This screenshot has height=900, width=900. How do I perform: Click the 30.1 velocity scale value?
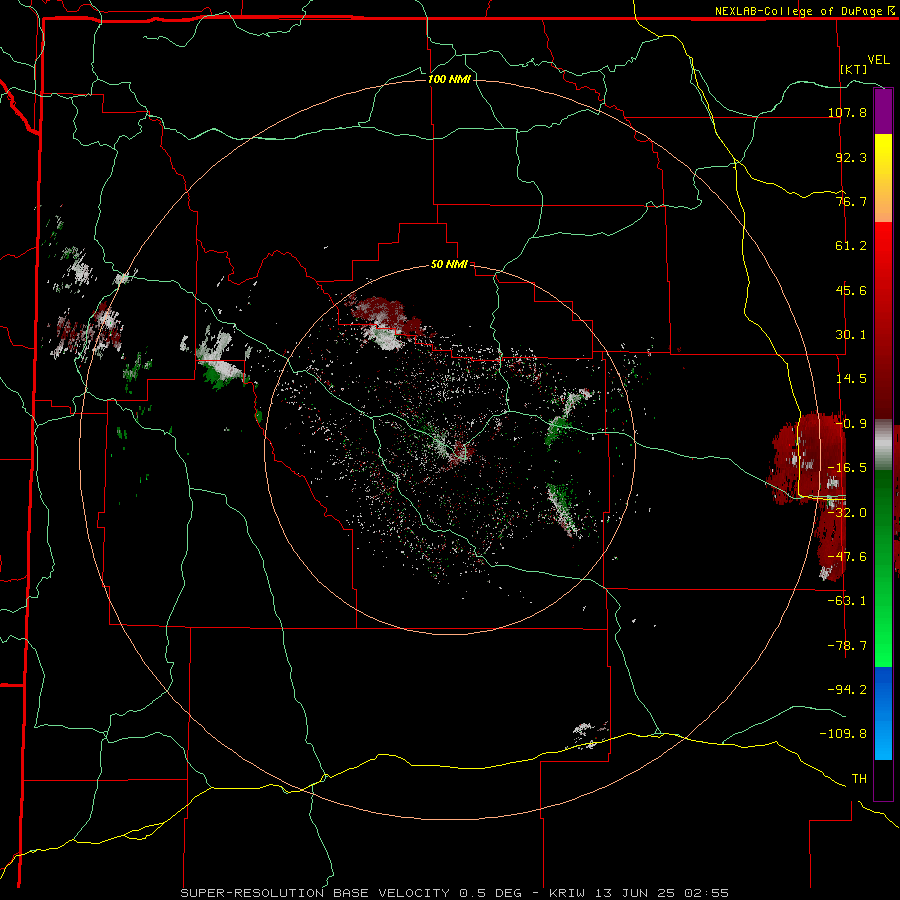[851, 335]
